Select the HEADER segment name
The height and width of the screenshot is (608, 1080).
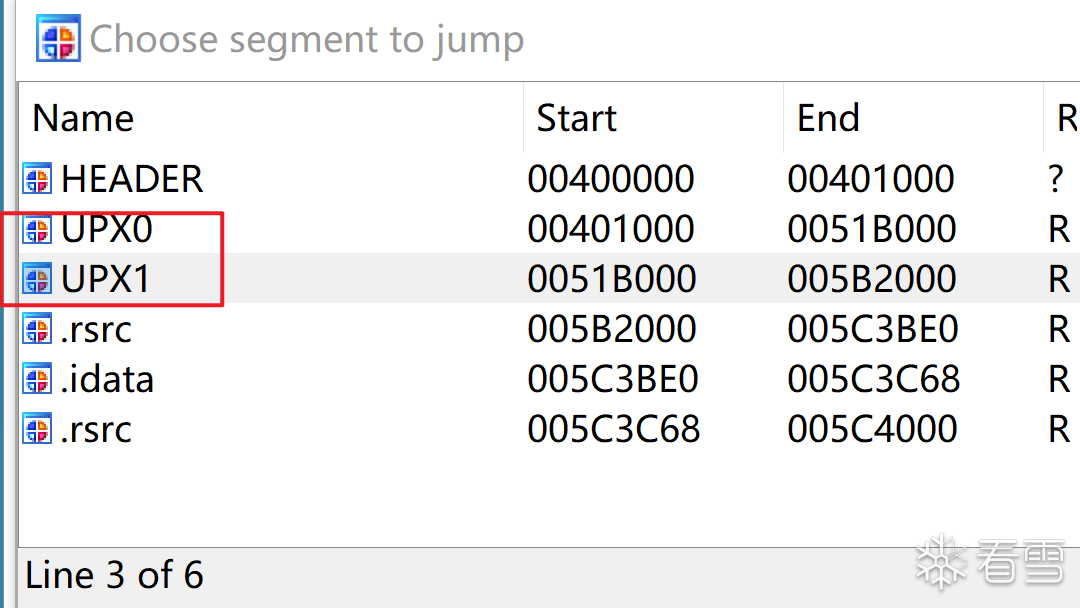(132, 180)
